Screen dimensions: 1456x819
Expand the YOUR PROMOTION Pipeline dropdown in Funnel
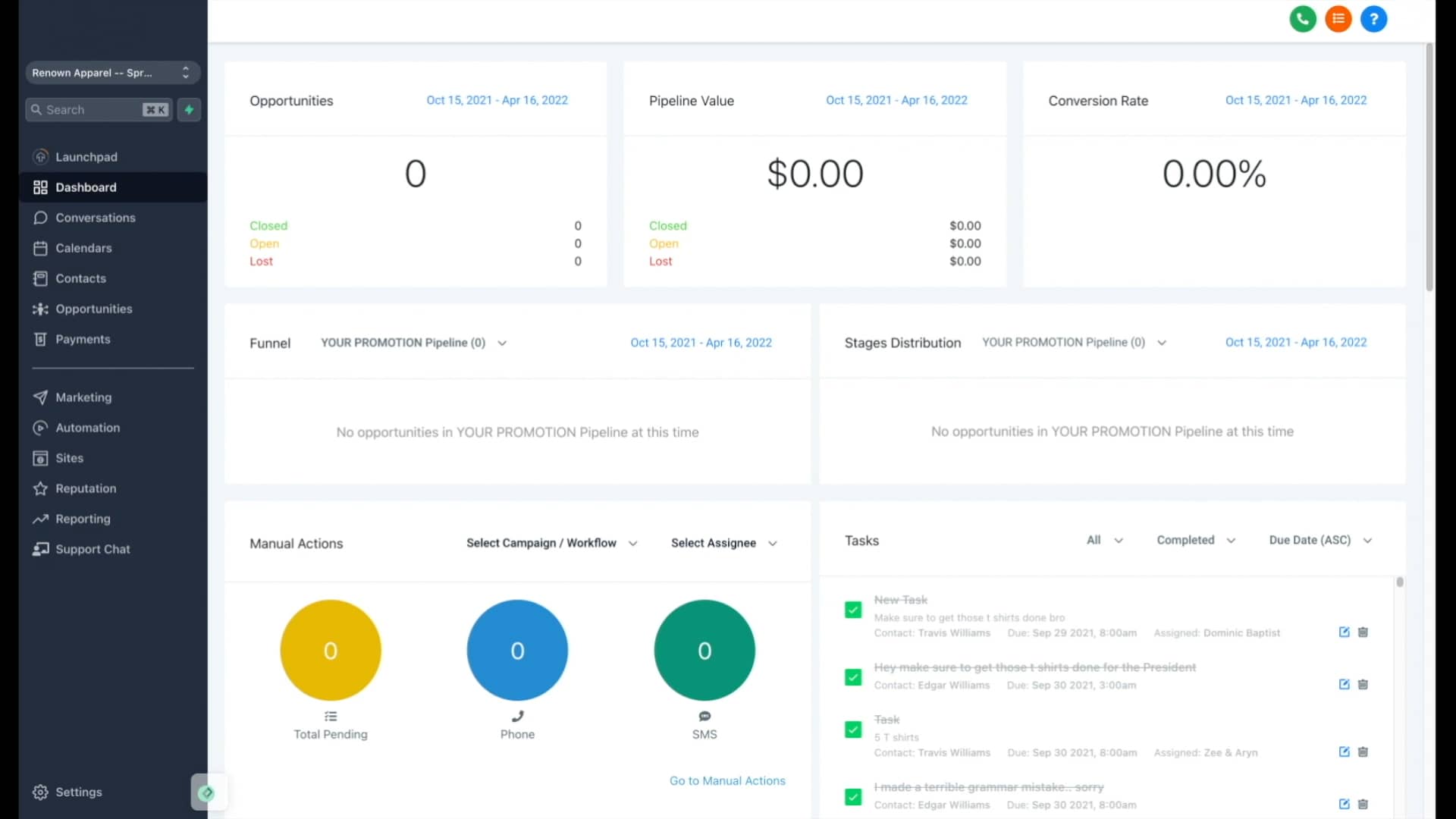(413, 343)
